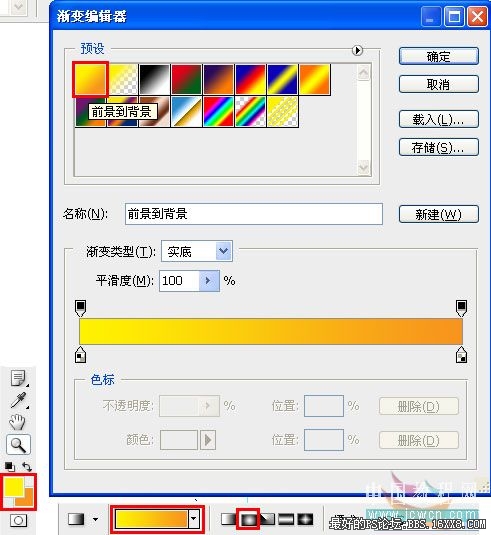Select the Zoom tool in toolbox
491x535 pixels.
coord(18,445)
